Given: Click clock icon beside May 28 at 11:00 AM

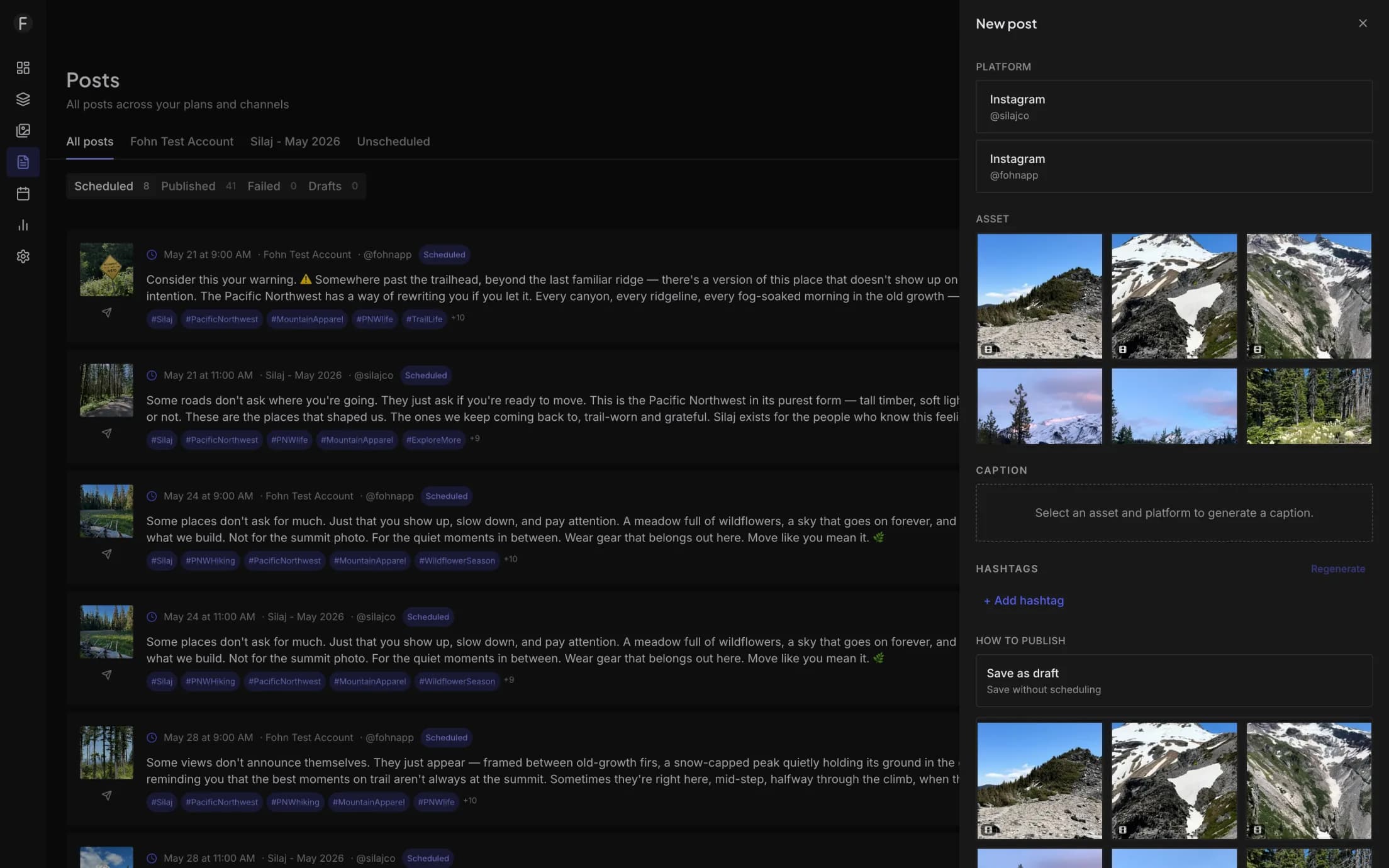Looking at the screenshot, I should pos(152,859).
